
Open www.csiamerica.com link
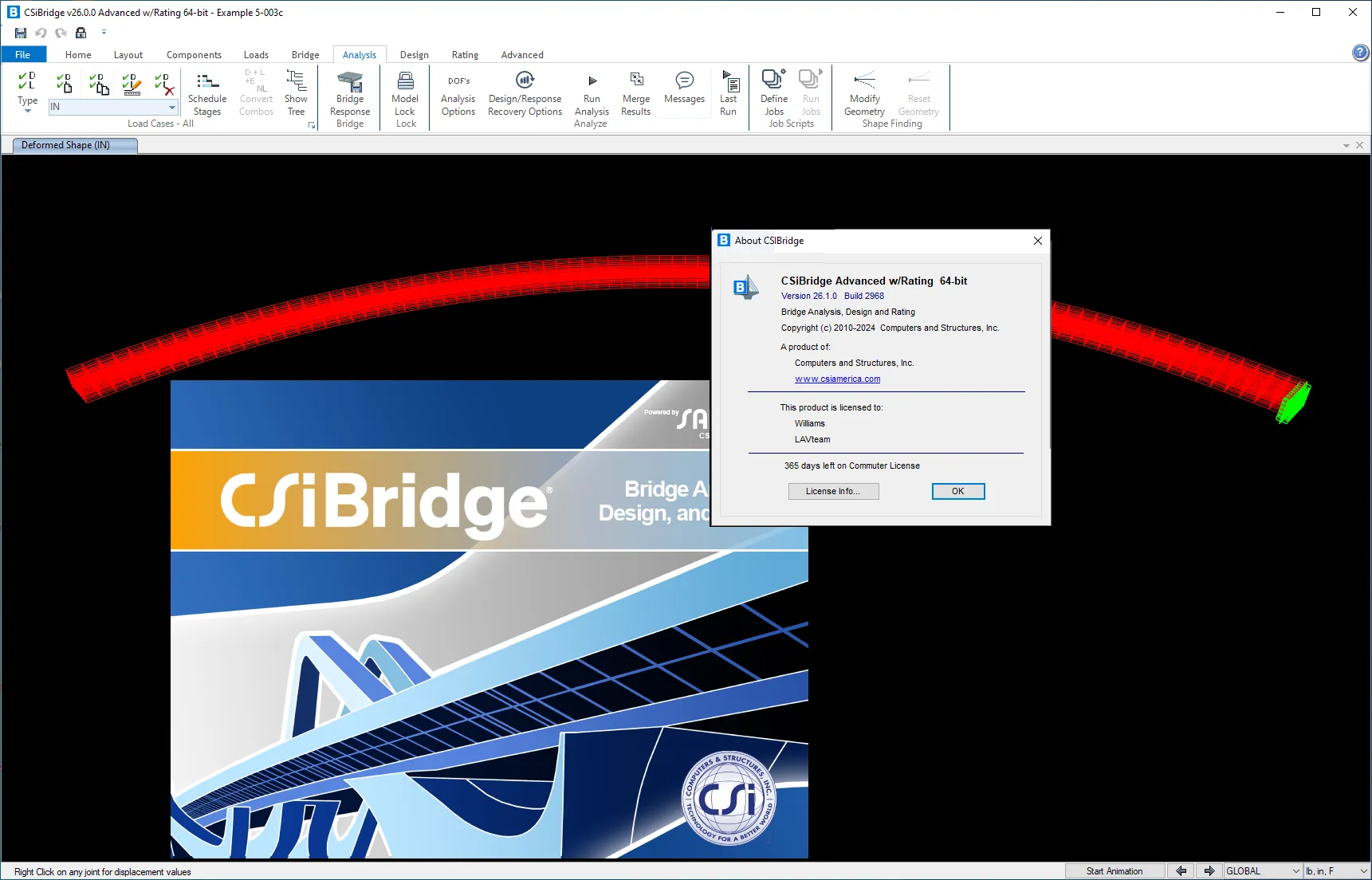pyautogui.click(x=837, y=379)
